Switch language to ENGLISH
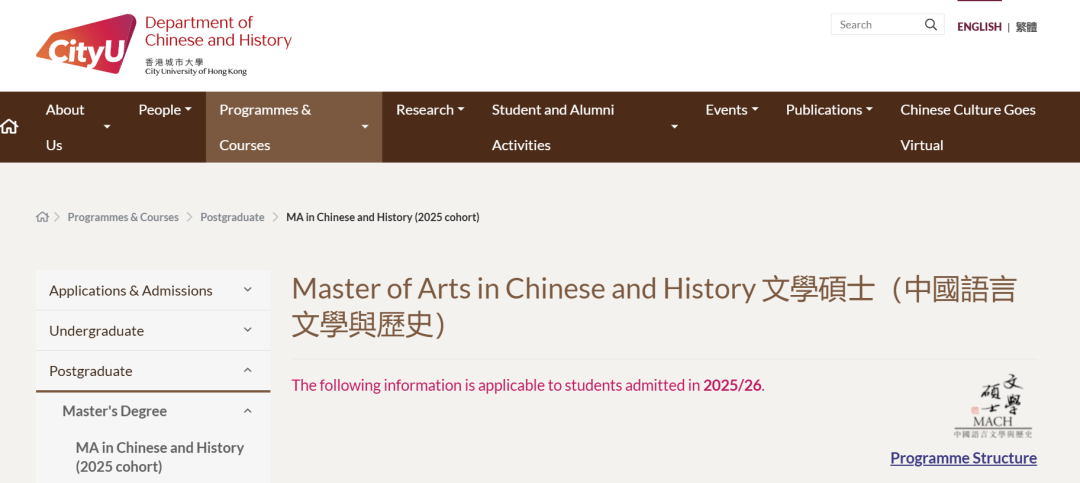Image resolution: width=1080 pixels, height=483 pixels. click(978, 27)
